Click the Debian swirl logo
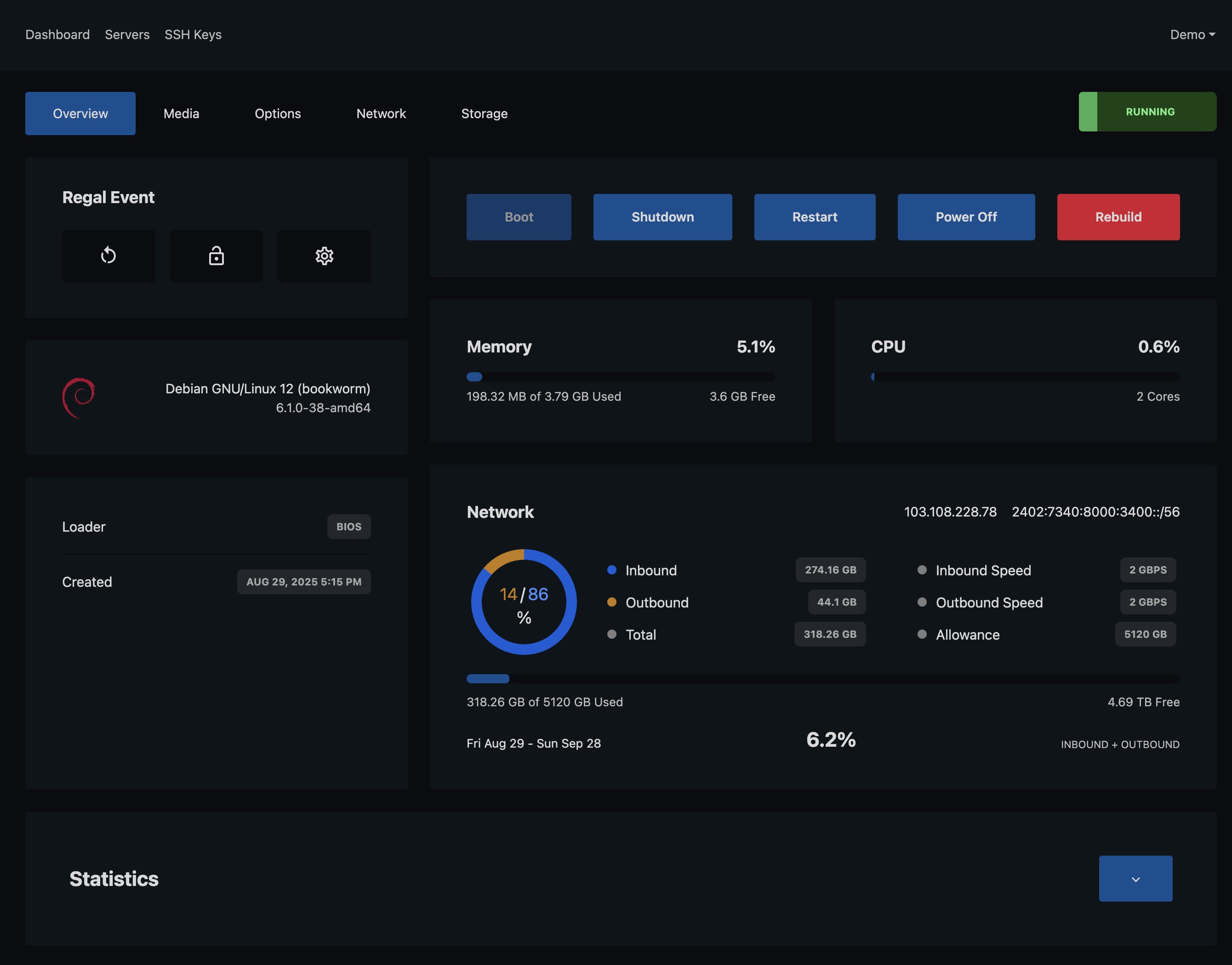Image resolution: width=1232 pixels, height=965 pixels. 79,398
